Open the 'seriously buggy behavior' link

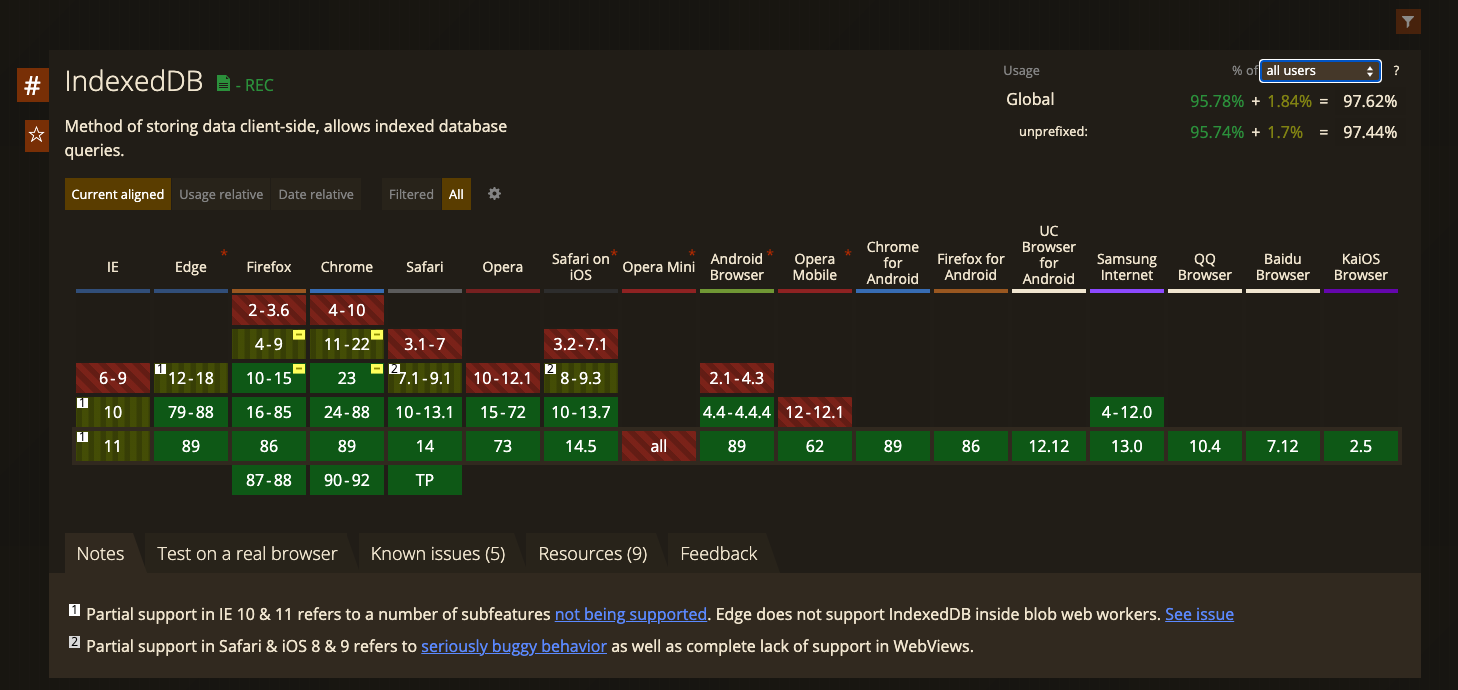coord(514,646)
